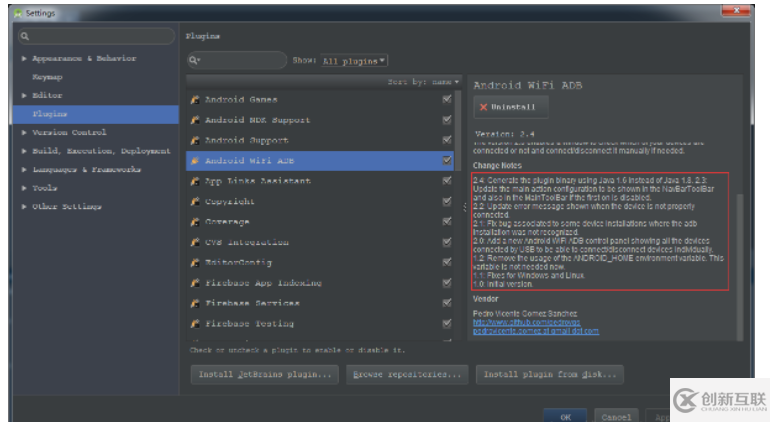Click the red X Uninstall icon
Image resolution: width=770 pixels, height=422 pixels.
483,107
